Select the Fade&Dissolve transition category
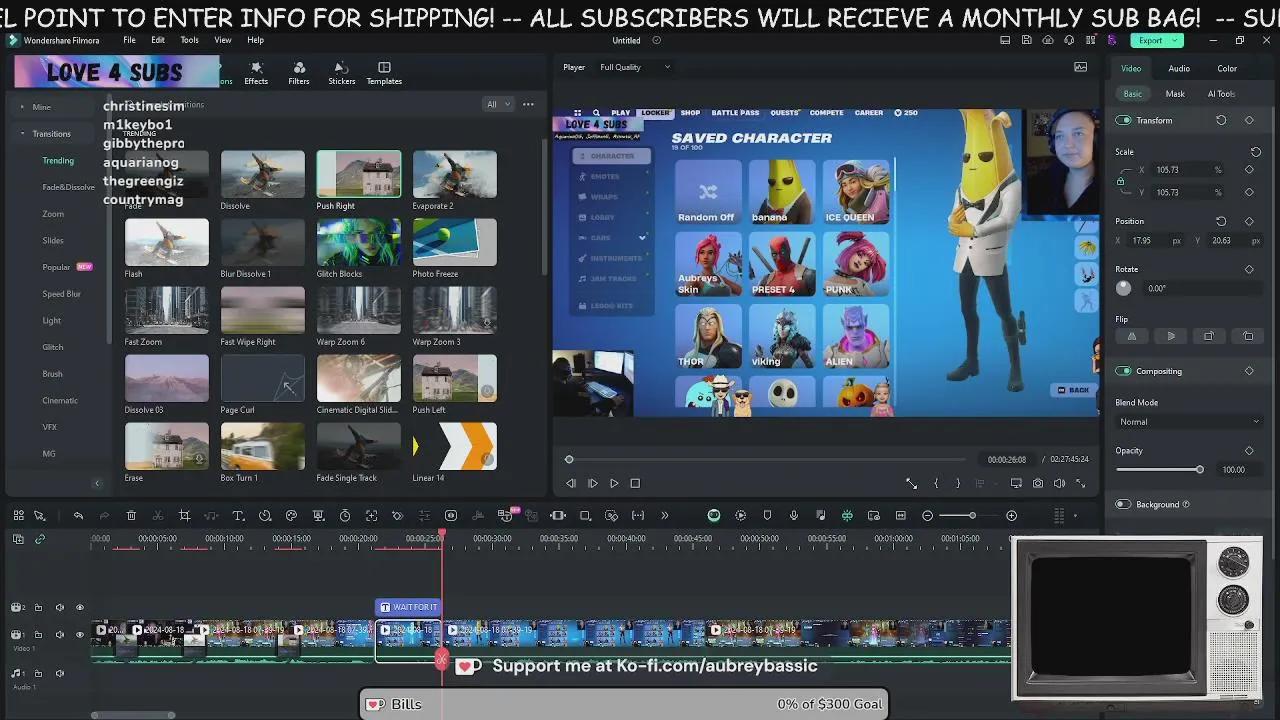 68,187
